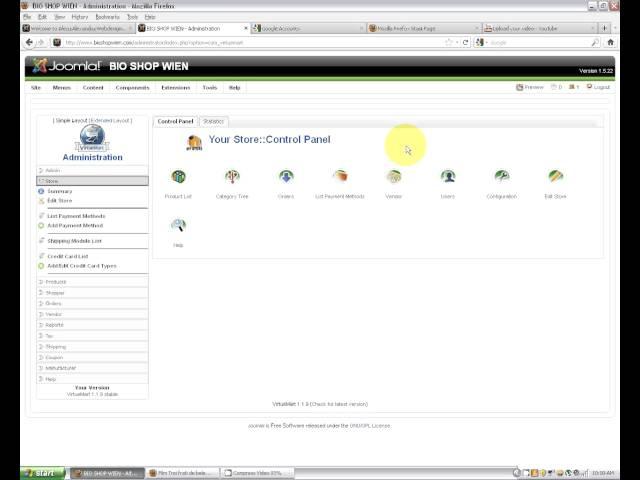Viewport: 640px width, 480px height.
Task: Click the Check for latest version link
Action: point(339,404)
